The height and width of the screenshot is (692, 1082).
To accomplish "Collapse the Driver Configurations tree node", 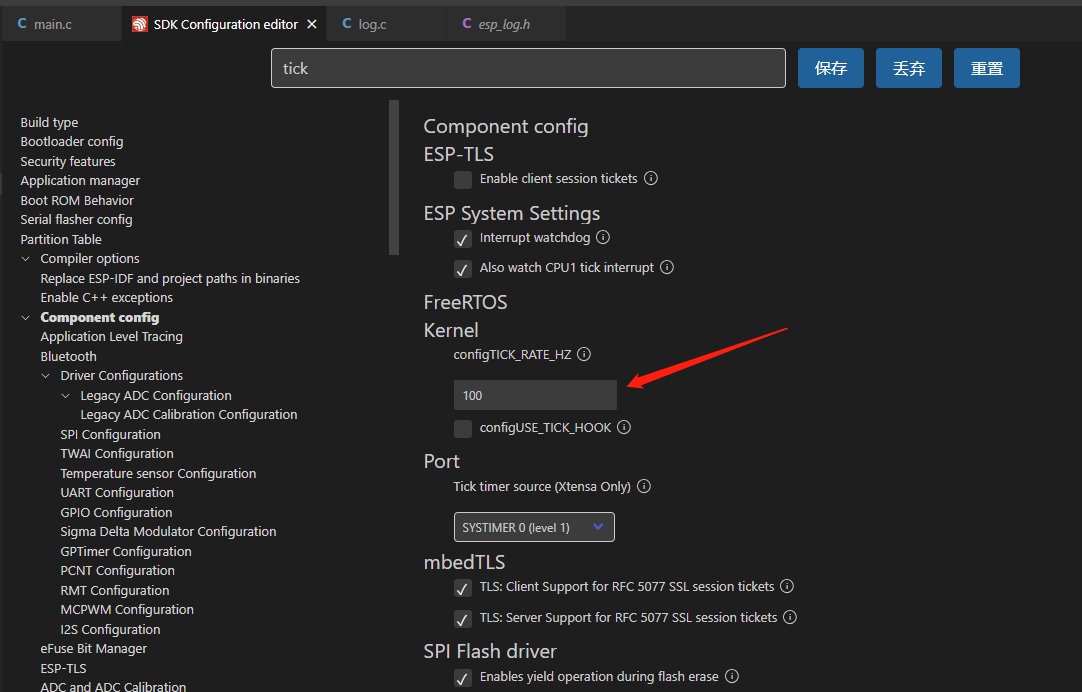I will pos(46,376).
